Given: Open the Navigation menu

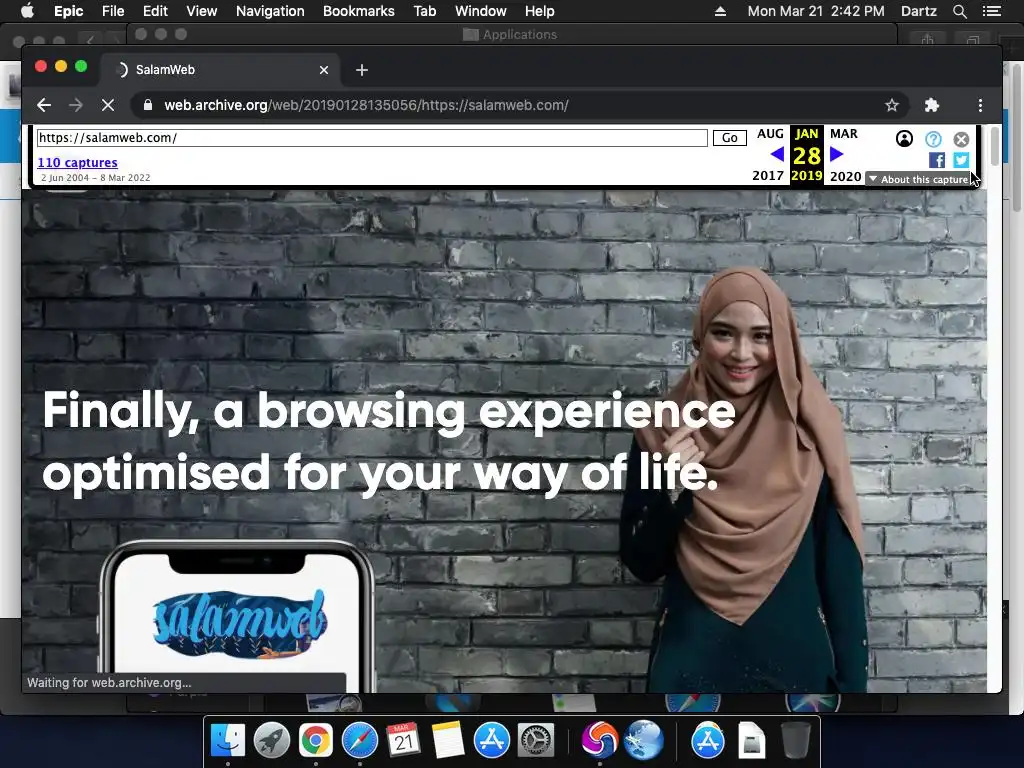Looking at the screenshot, I should [x=270, y=11].
